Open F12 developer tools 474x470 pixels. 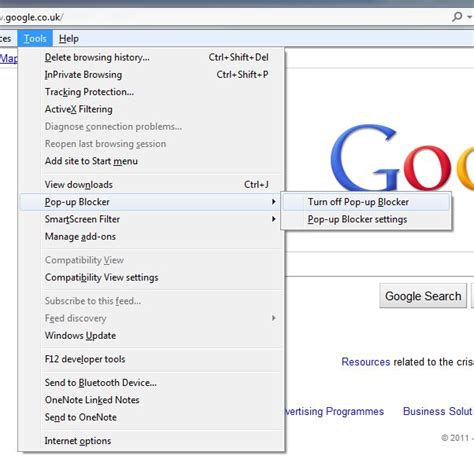point(152,359)
